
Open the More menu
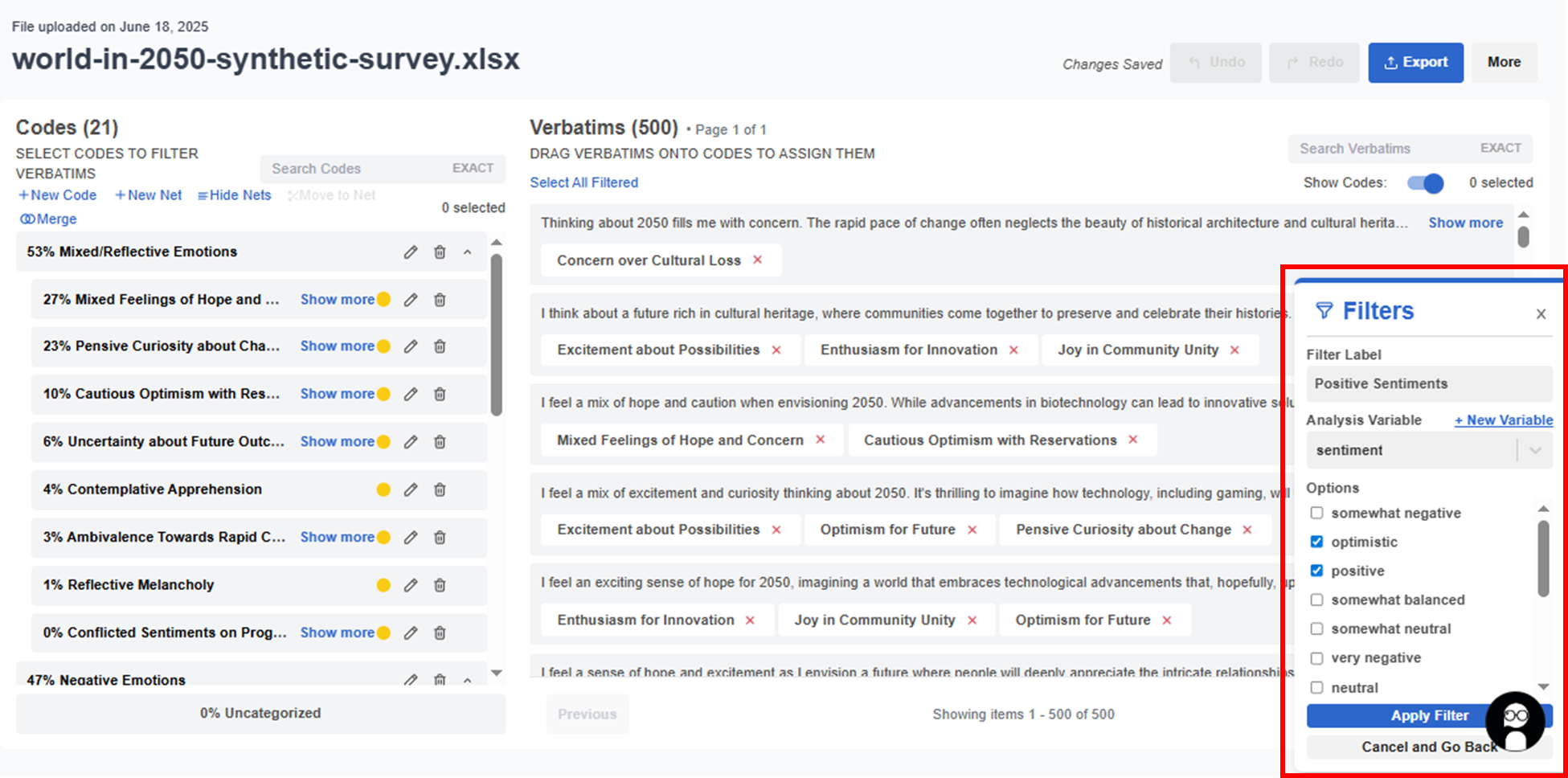pyautogui.click(x=1504, y=63)
